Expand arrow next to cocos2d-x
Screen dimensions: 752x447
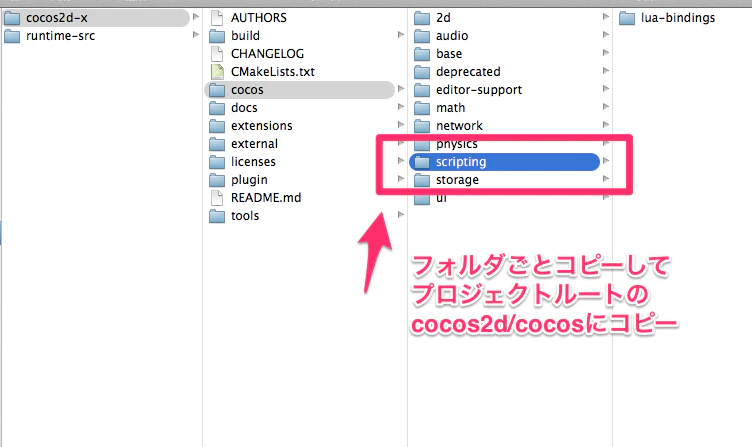pyautogui.click(x=196, y=17)
